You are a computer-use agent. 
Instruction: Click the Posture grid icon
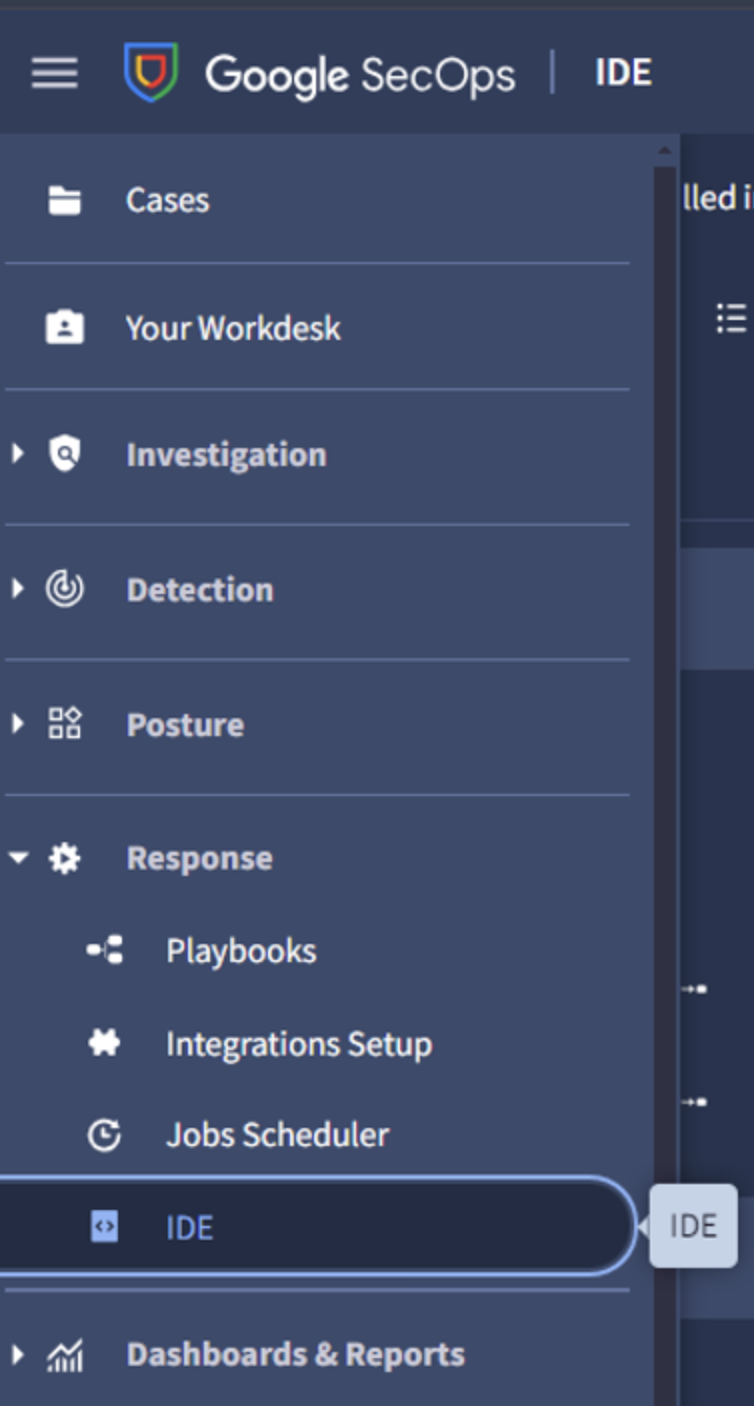pyautogui.click(x=65, y=724)
